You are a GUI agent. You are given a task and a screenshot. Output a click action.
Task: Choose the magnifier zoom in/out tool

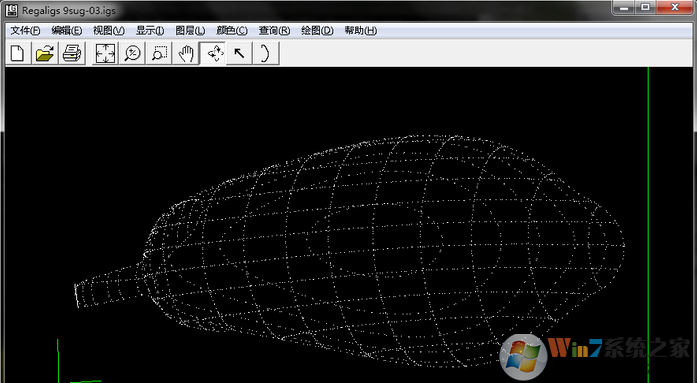132,53
